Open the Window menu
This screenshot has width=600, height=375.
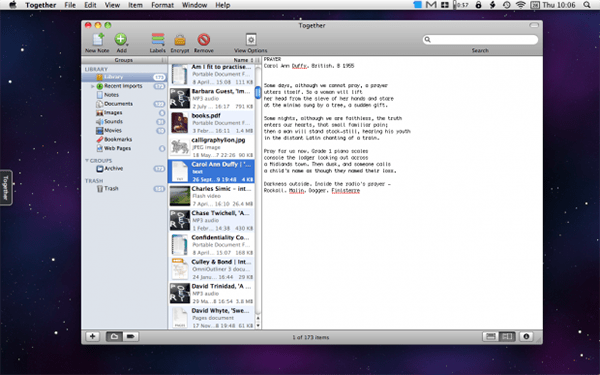(194, 5)
